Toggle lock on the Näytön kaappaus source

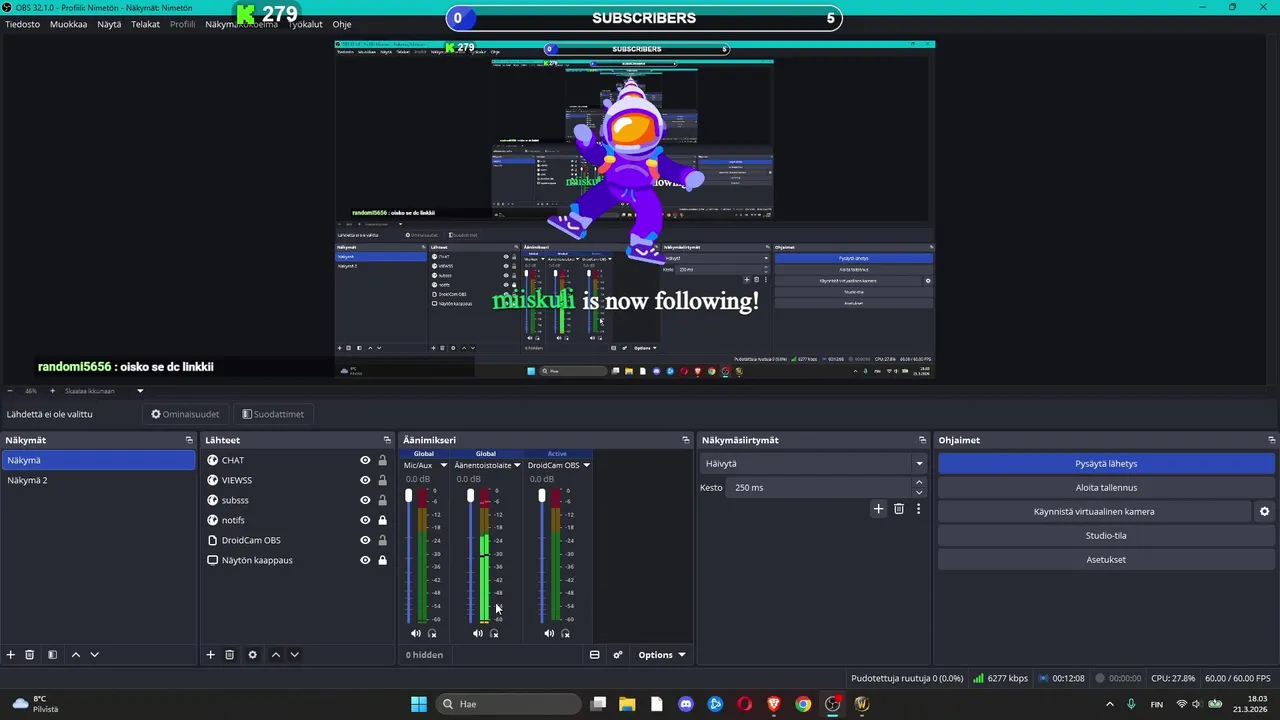point(382,560)
